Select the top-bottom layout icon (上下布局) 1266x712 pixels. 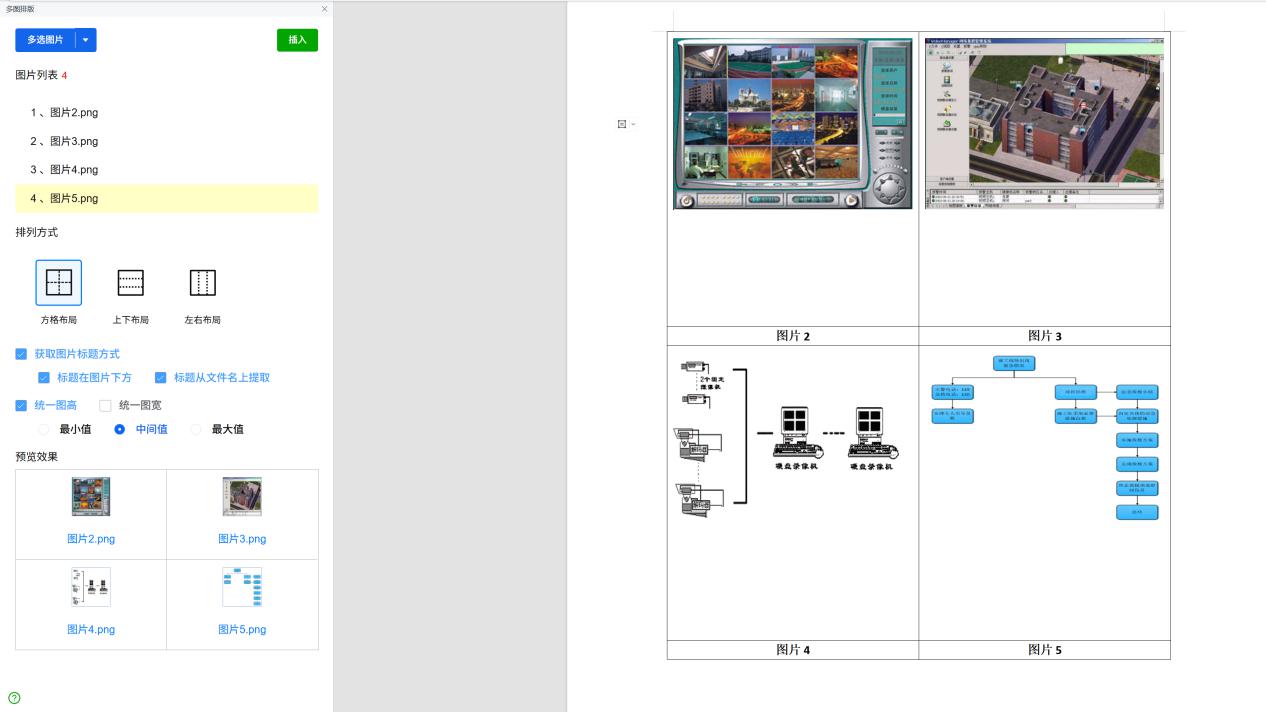pos(131,282)
